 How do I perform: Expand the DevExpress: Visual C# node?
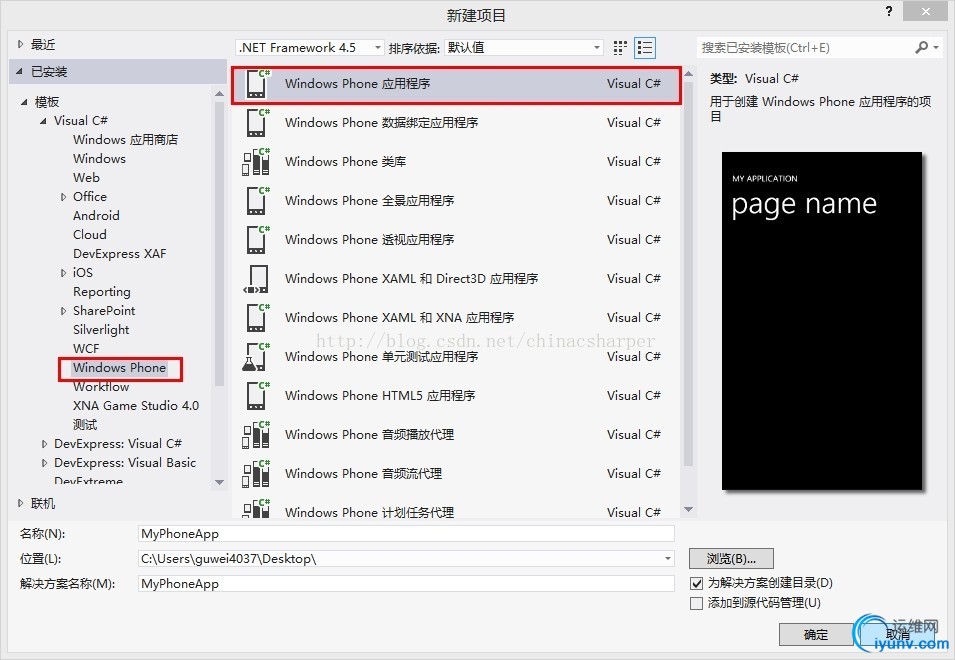(44, 444)
